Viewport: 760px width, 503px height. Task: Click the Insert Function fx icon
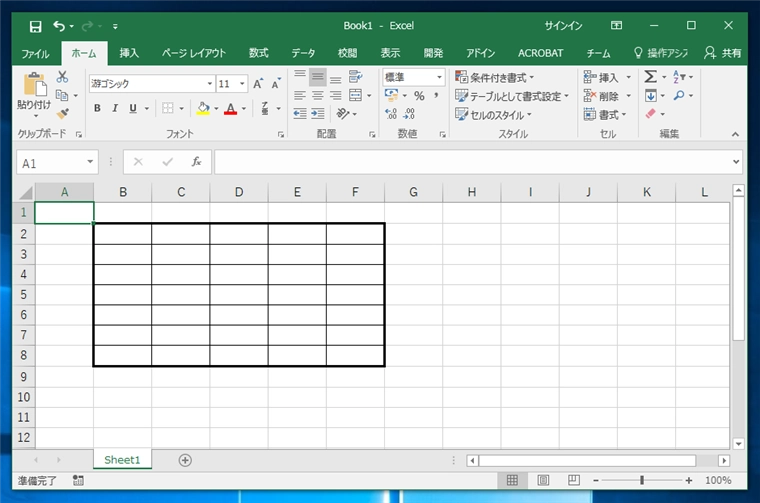(x=196, y=161)
